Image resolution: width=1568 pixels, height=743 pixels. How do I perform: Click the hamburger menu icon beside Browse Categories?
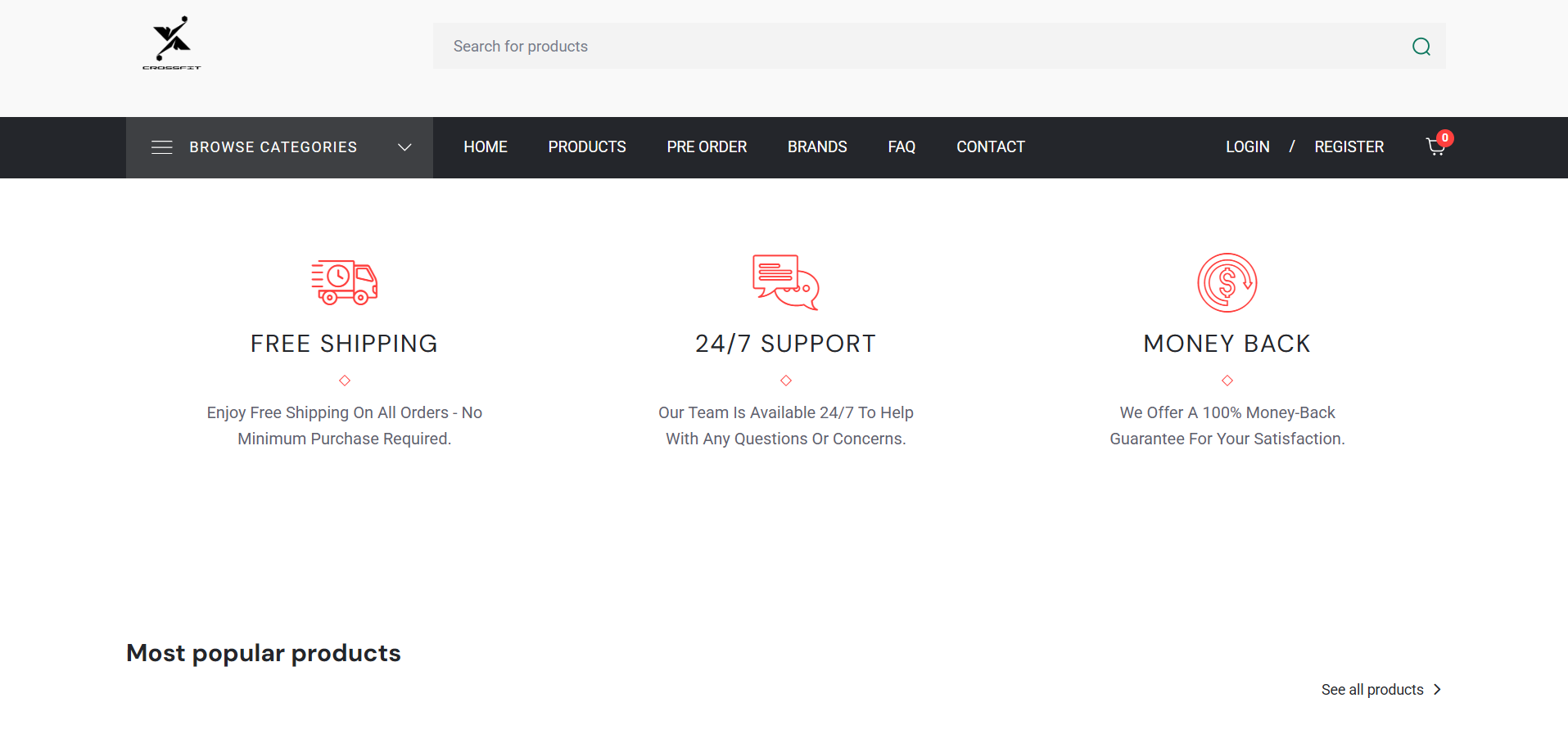click(x=162, y=147)
